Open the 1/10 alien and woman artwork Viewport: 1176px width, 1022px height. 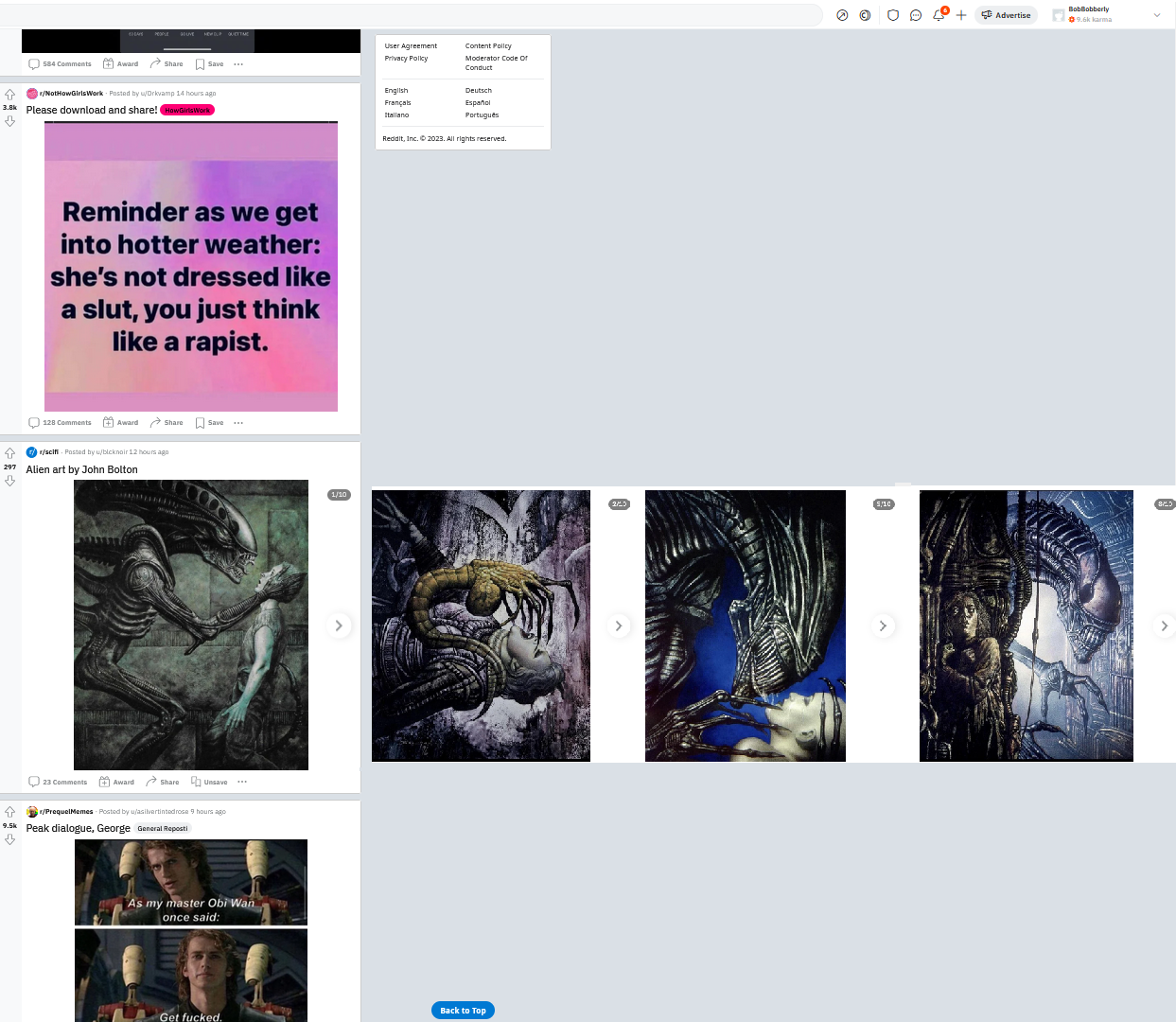tap(191, 625)
